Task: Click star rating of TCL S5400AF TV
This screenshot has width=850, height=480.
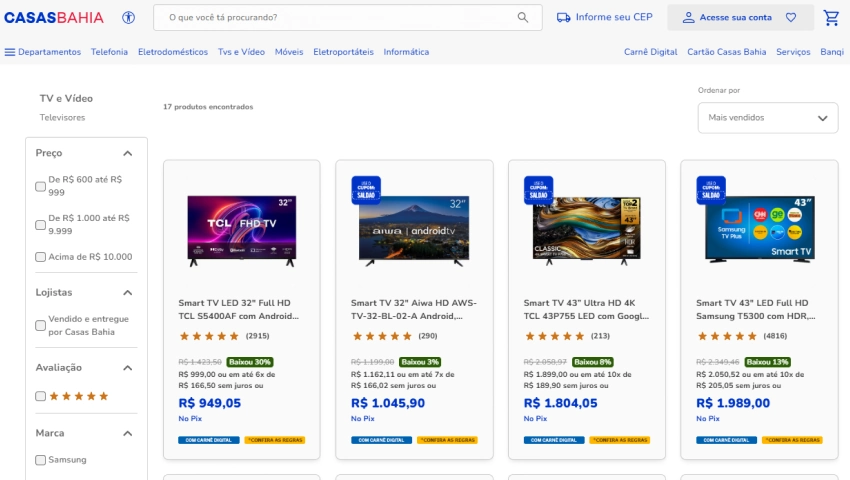Action: point(209,336)
